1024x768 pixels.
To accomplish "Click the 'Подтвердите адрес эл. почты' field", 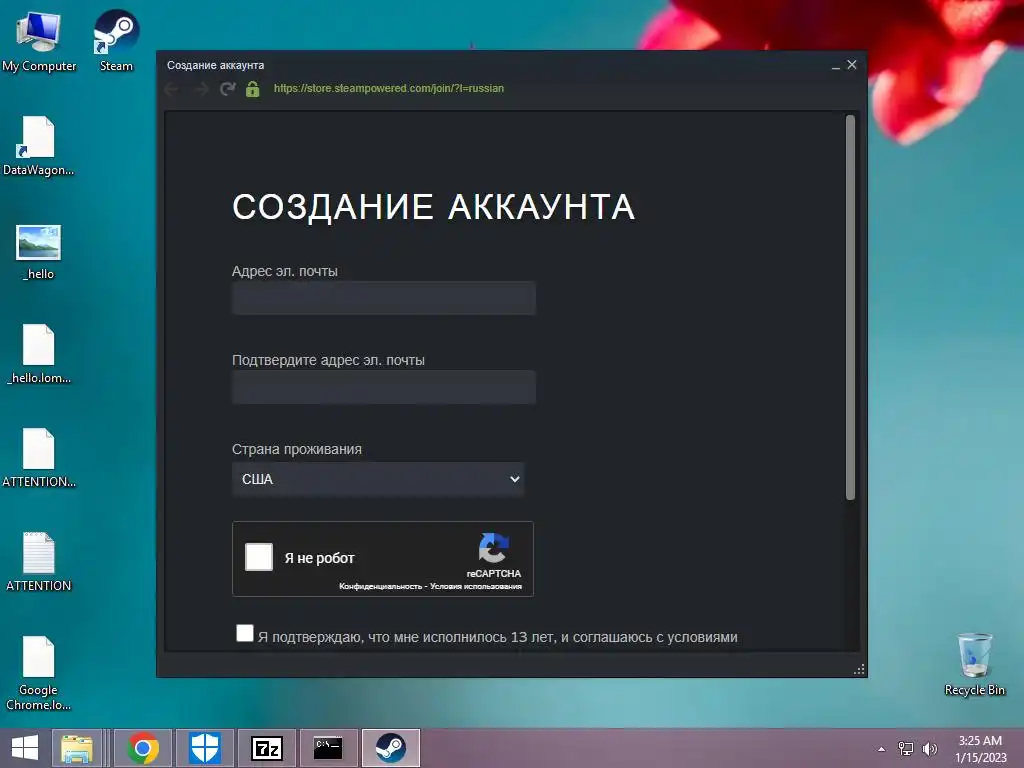I will point(384,387).
